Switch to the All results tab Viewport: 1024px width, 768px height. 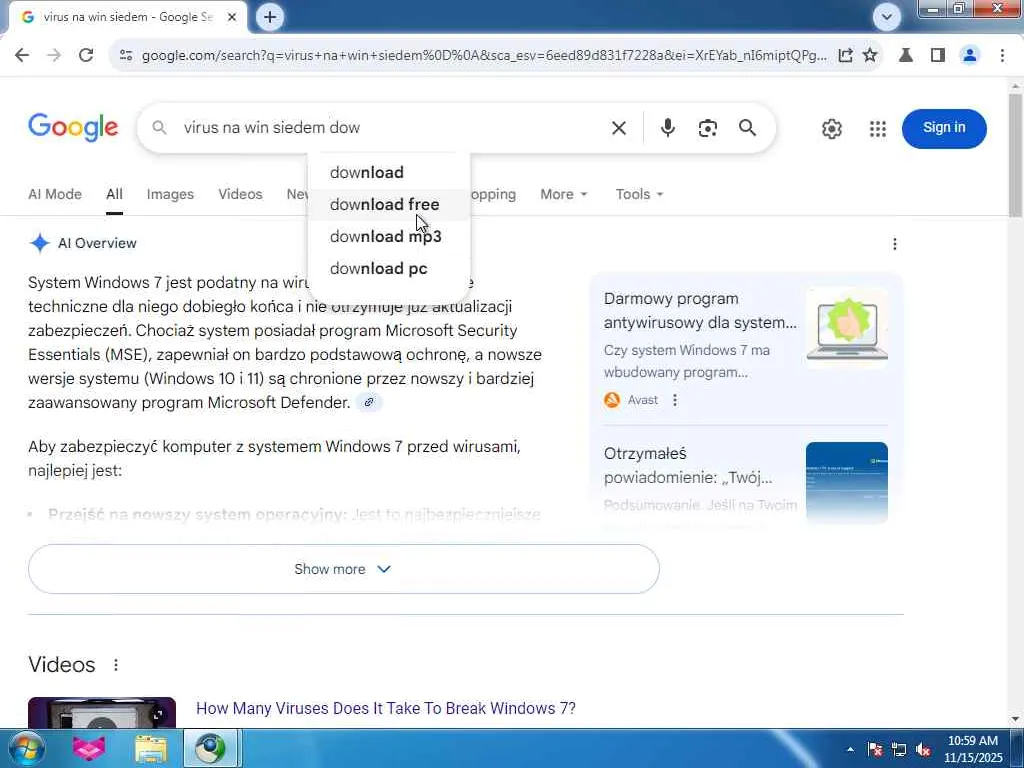[114, 195]
